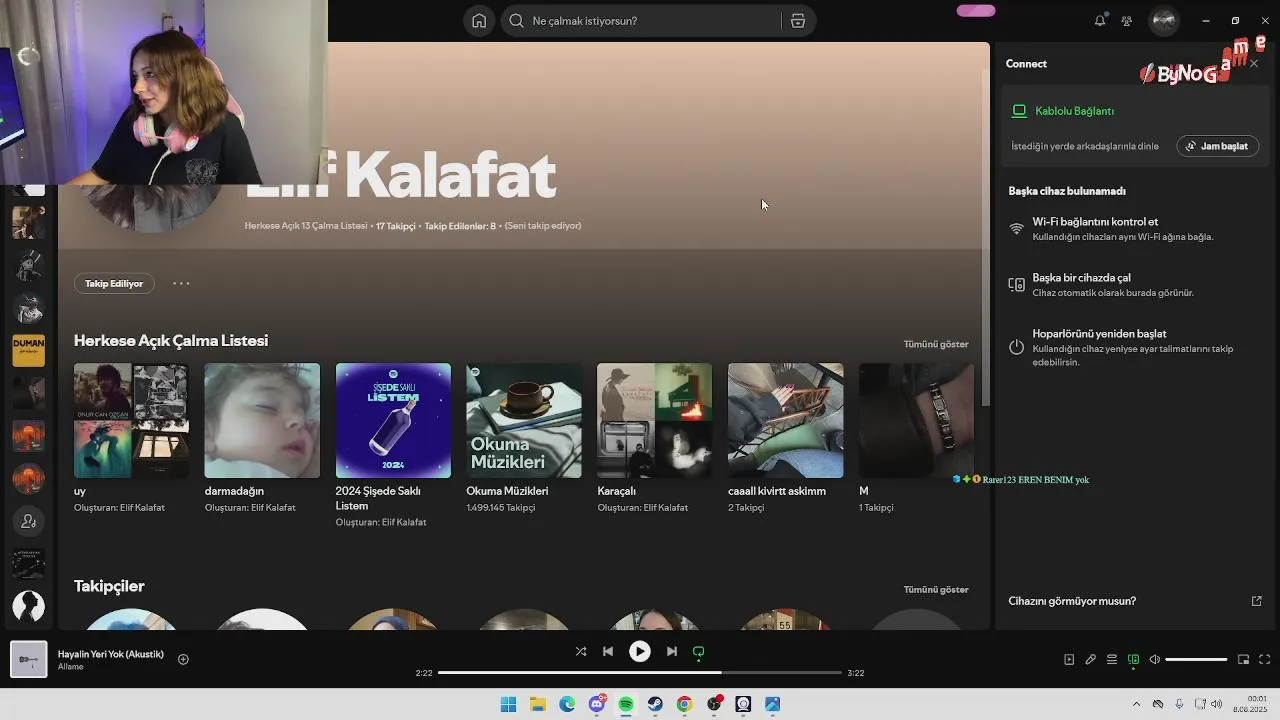
Task: Show all followers (Tümünü göster)
Action: (936, 590)
